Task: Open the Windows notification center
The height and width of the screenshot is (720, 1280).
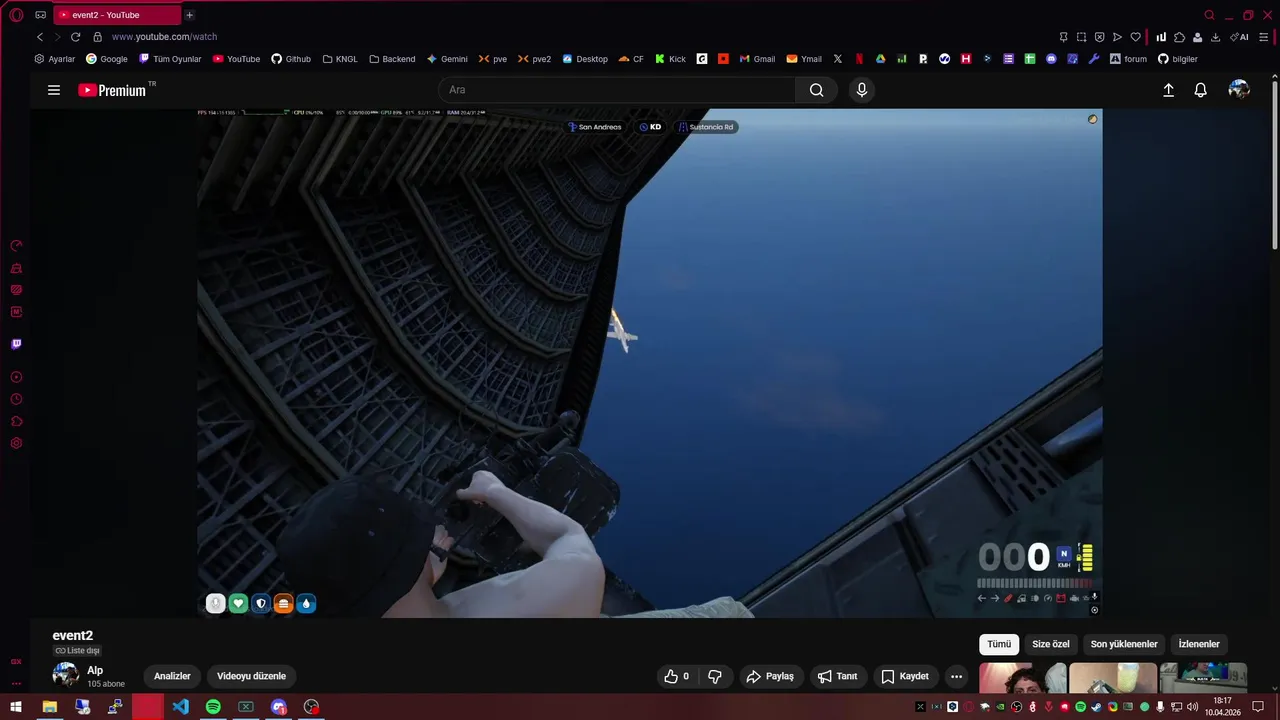Action: click(x=1258, y=707)
